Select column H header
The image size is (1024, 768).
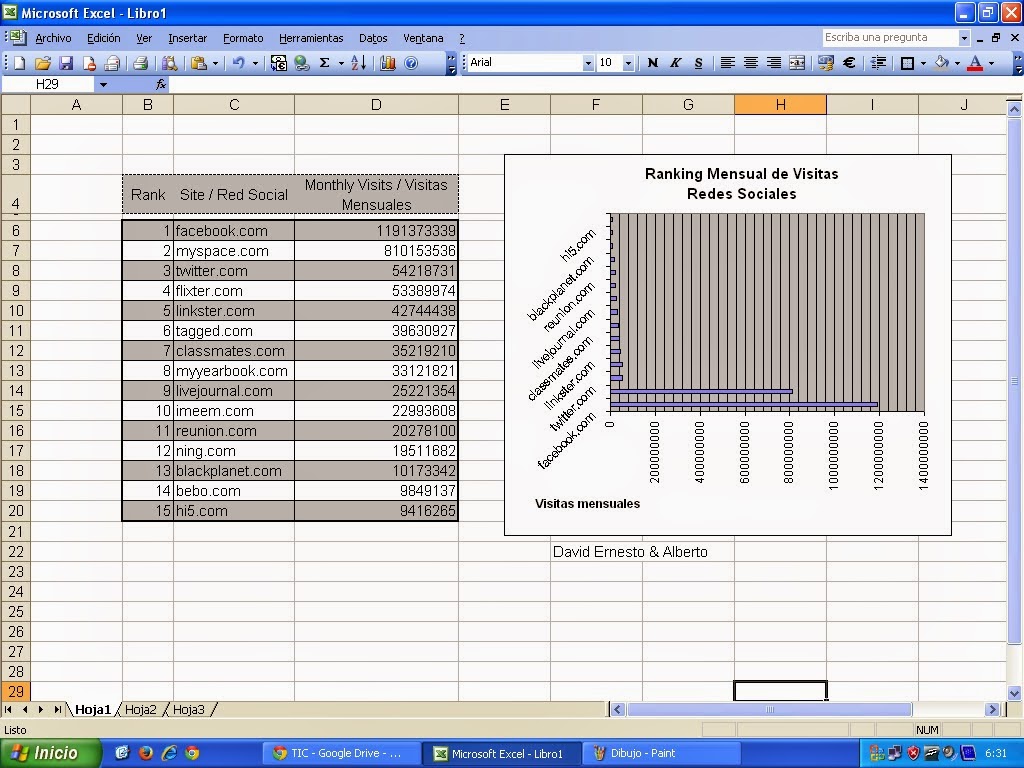pos(780,104)
